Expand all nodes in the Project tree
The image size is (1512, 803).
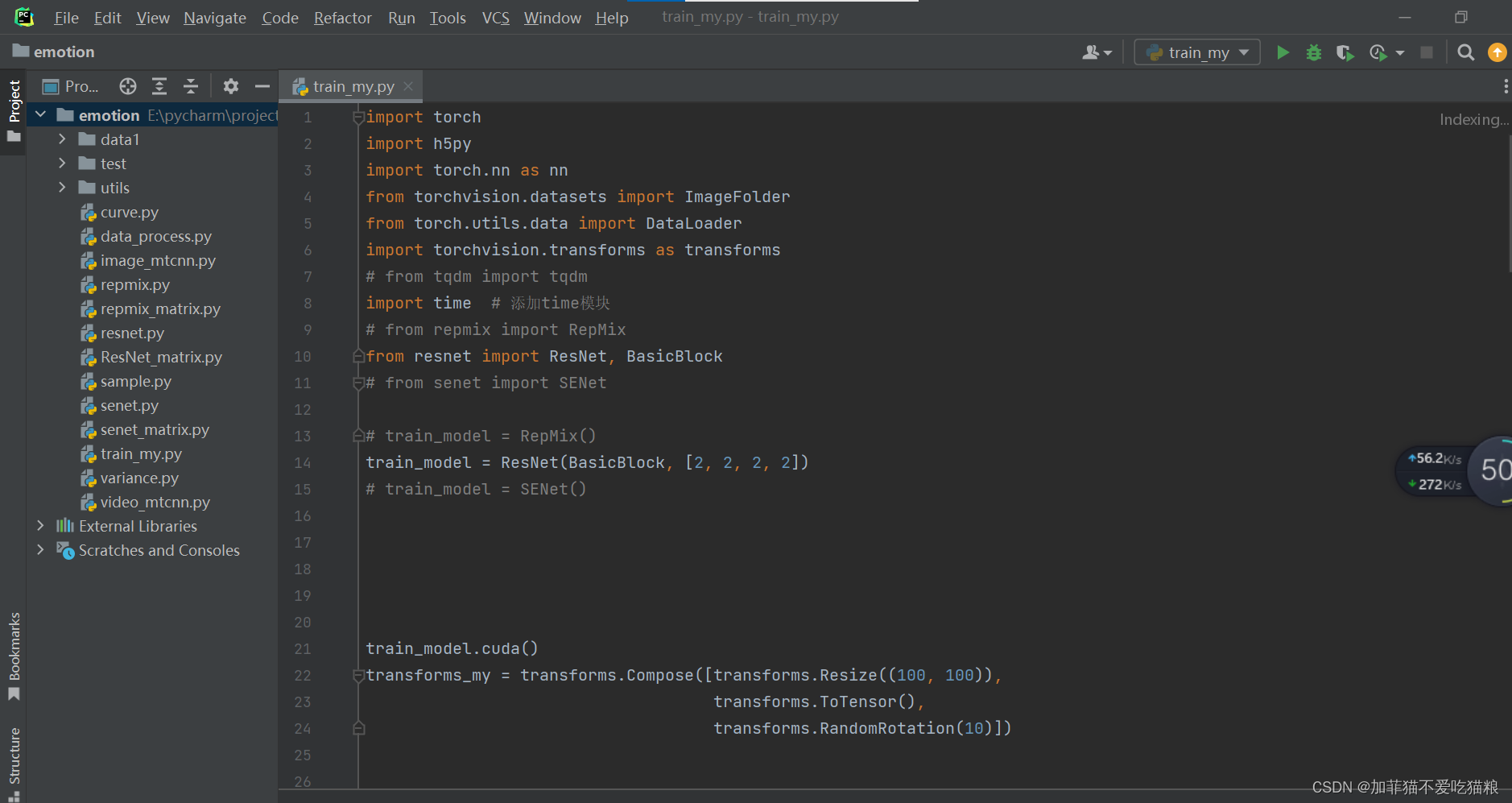[159, 86]
